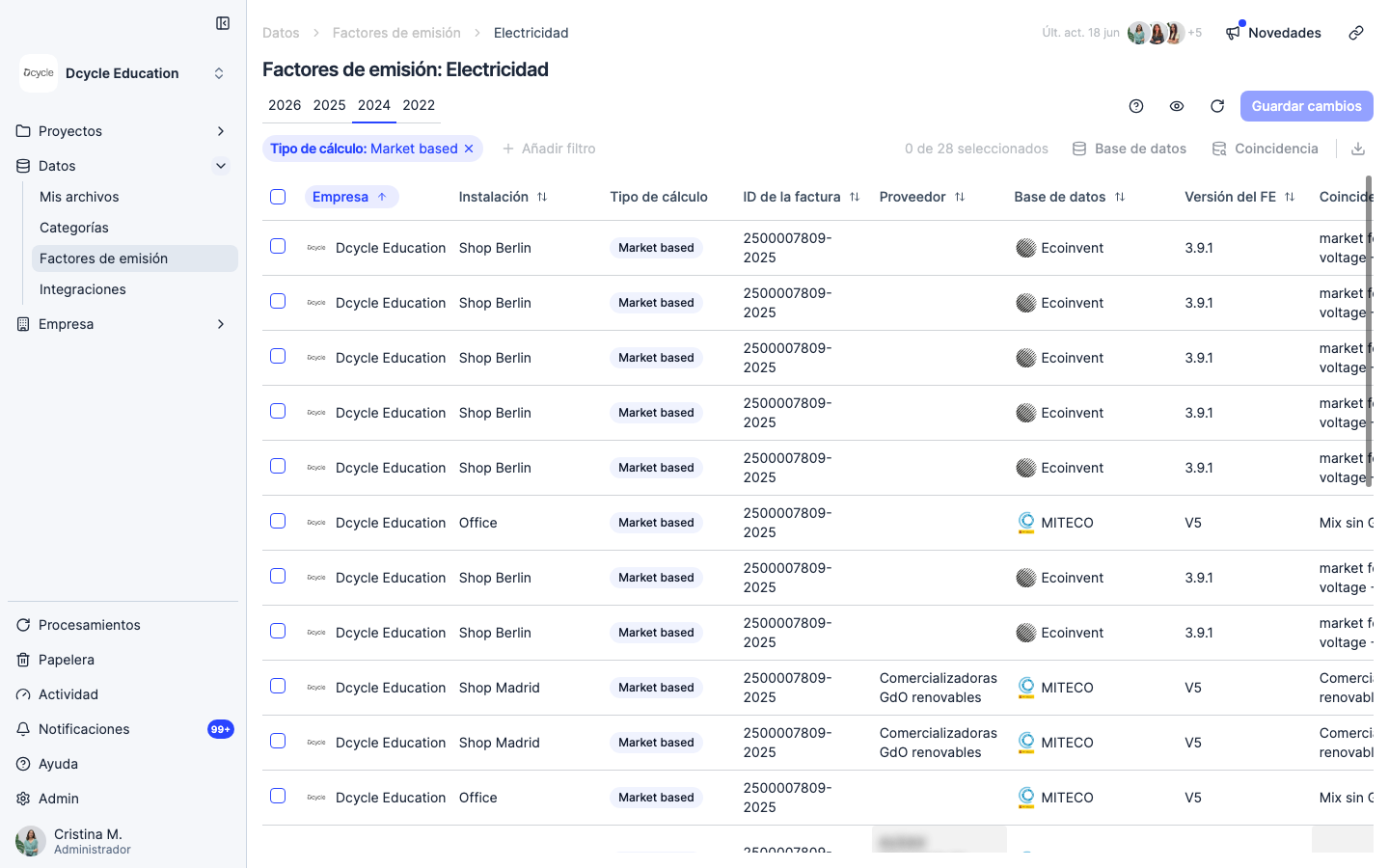Click Guardar cambios button

(x=1307, y=106)
